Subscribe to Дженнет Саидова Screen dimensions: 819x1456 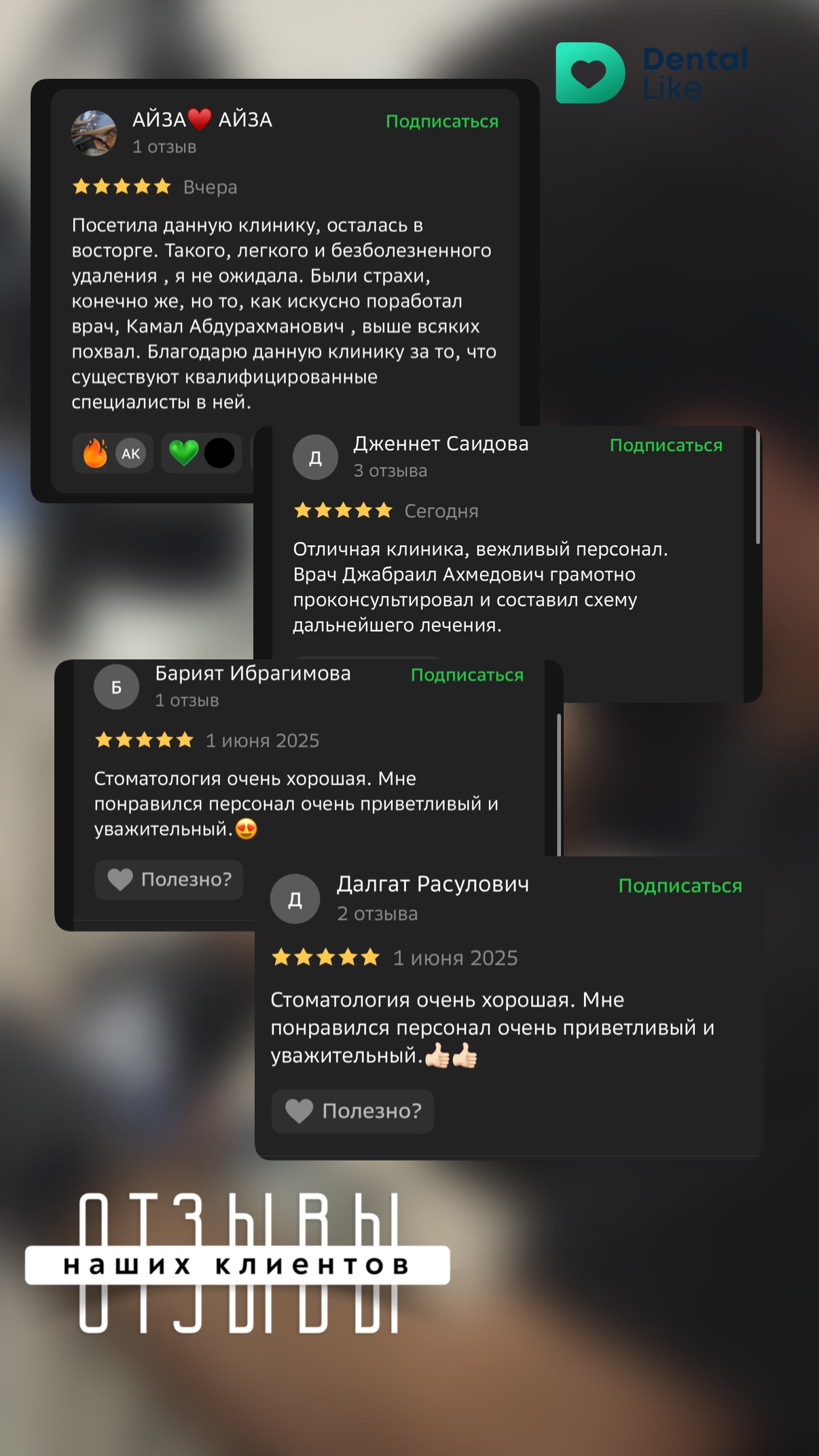(666, 445)
